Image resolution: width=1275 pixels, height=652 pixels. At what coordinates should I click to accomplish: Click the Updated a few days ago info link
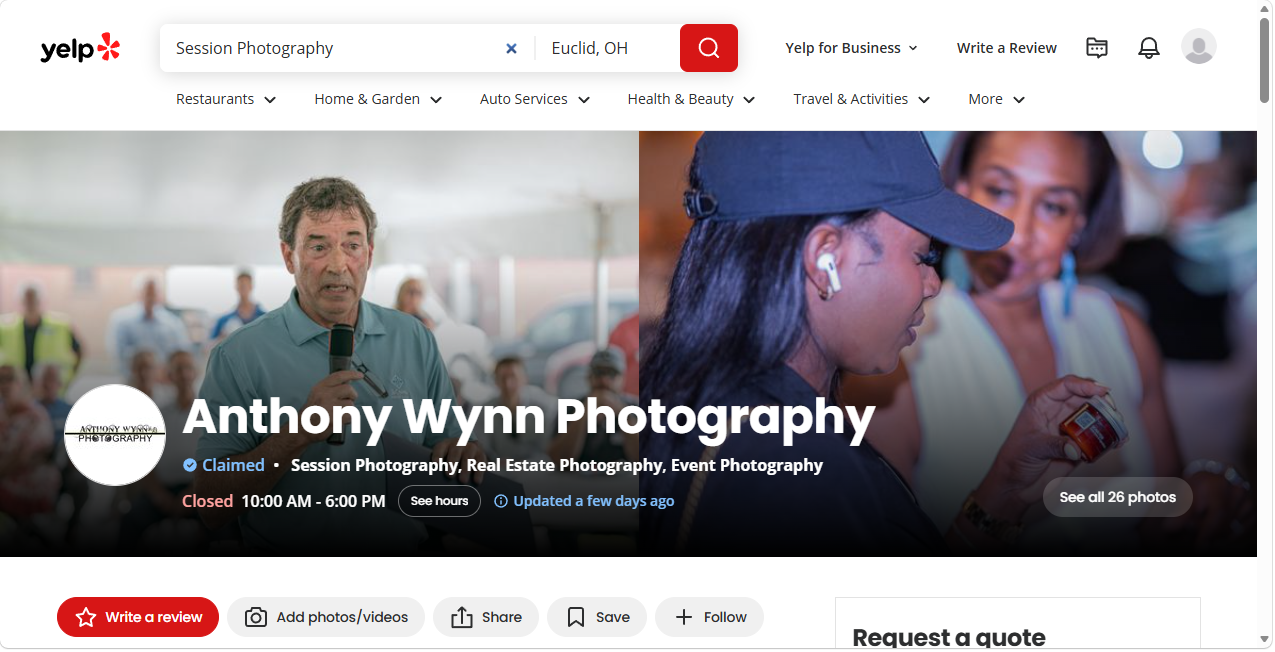584,501
